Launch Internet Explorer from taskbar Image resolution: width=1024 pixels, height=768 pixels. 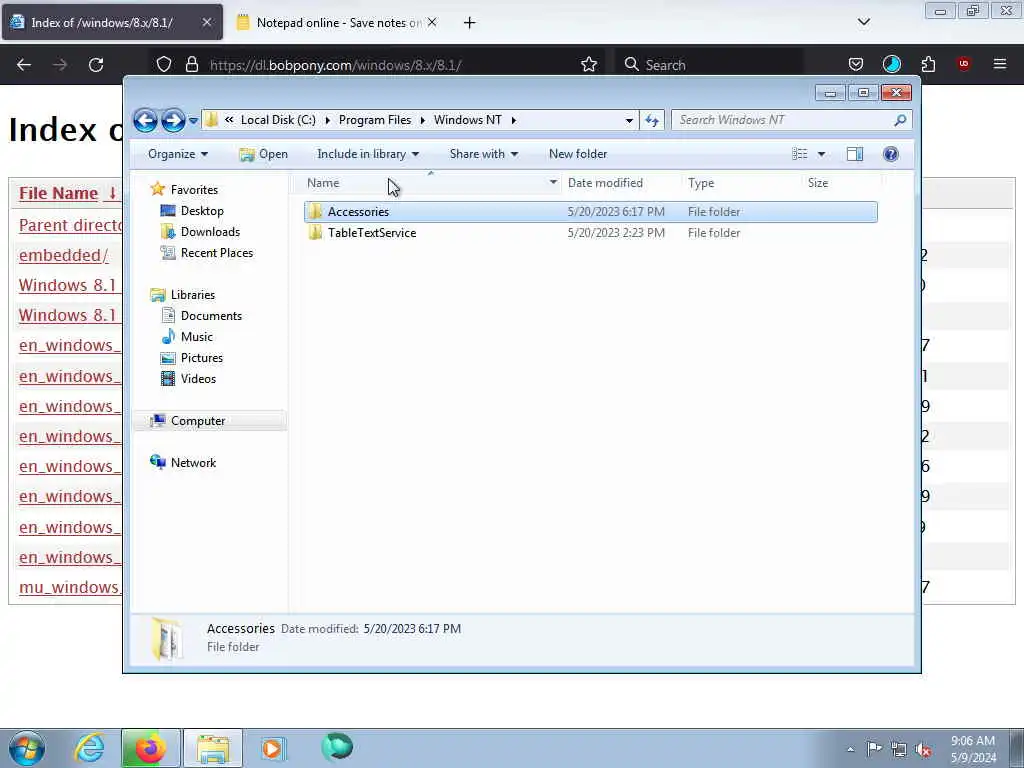[89, 748]
